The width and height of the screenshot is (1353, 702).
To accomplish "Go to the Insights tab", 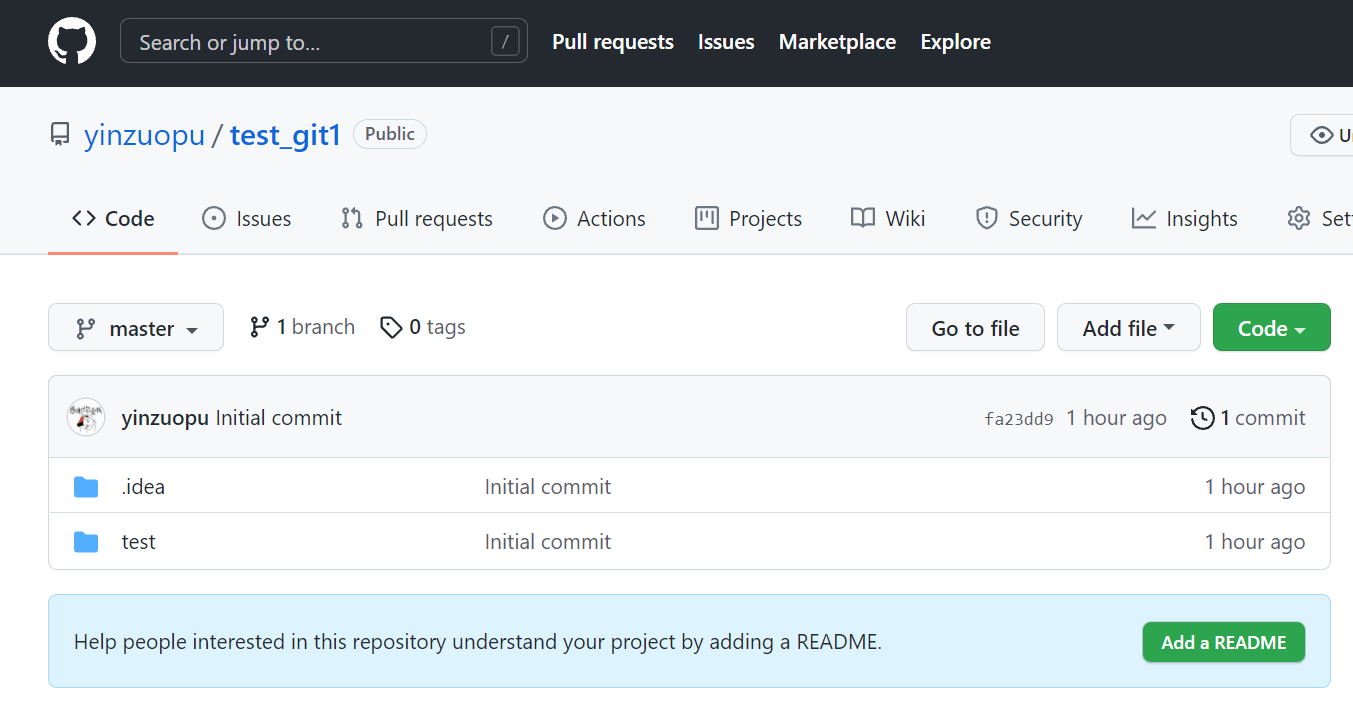I will point(1185,218).
